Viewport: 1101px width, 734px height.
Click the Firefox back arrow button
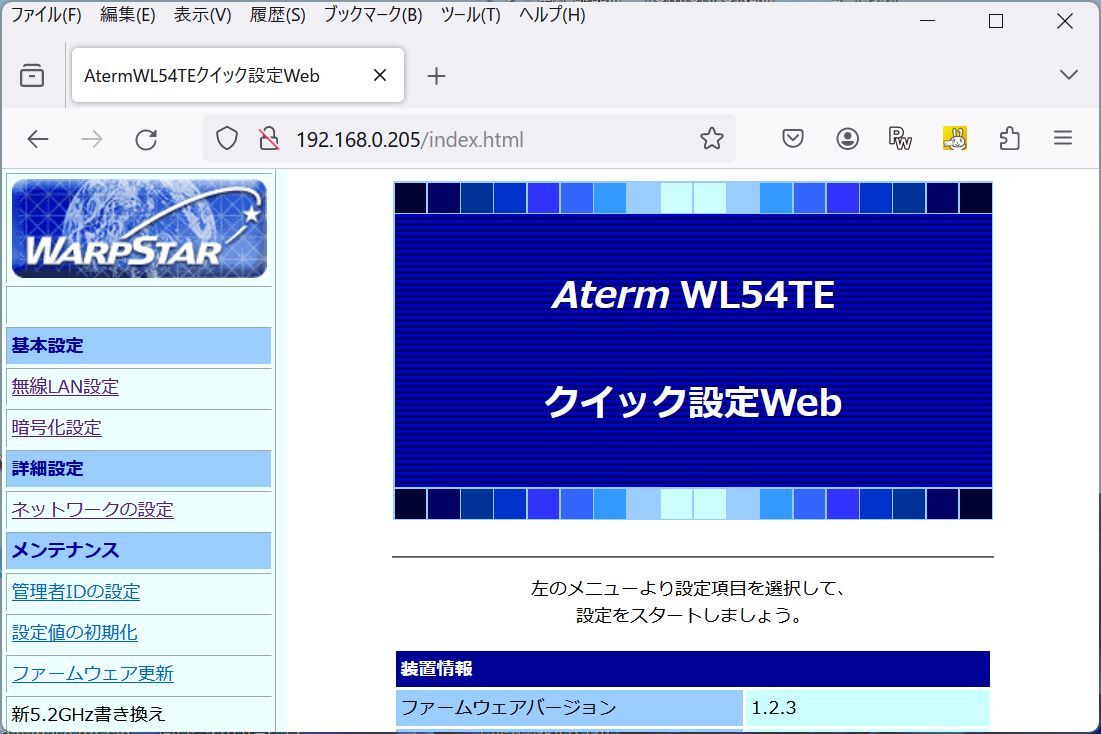pos(38,139)
